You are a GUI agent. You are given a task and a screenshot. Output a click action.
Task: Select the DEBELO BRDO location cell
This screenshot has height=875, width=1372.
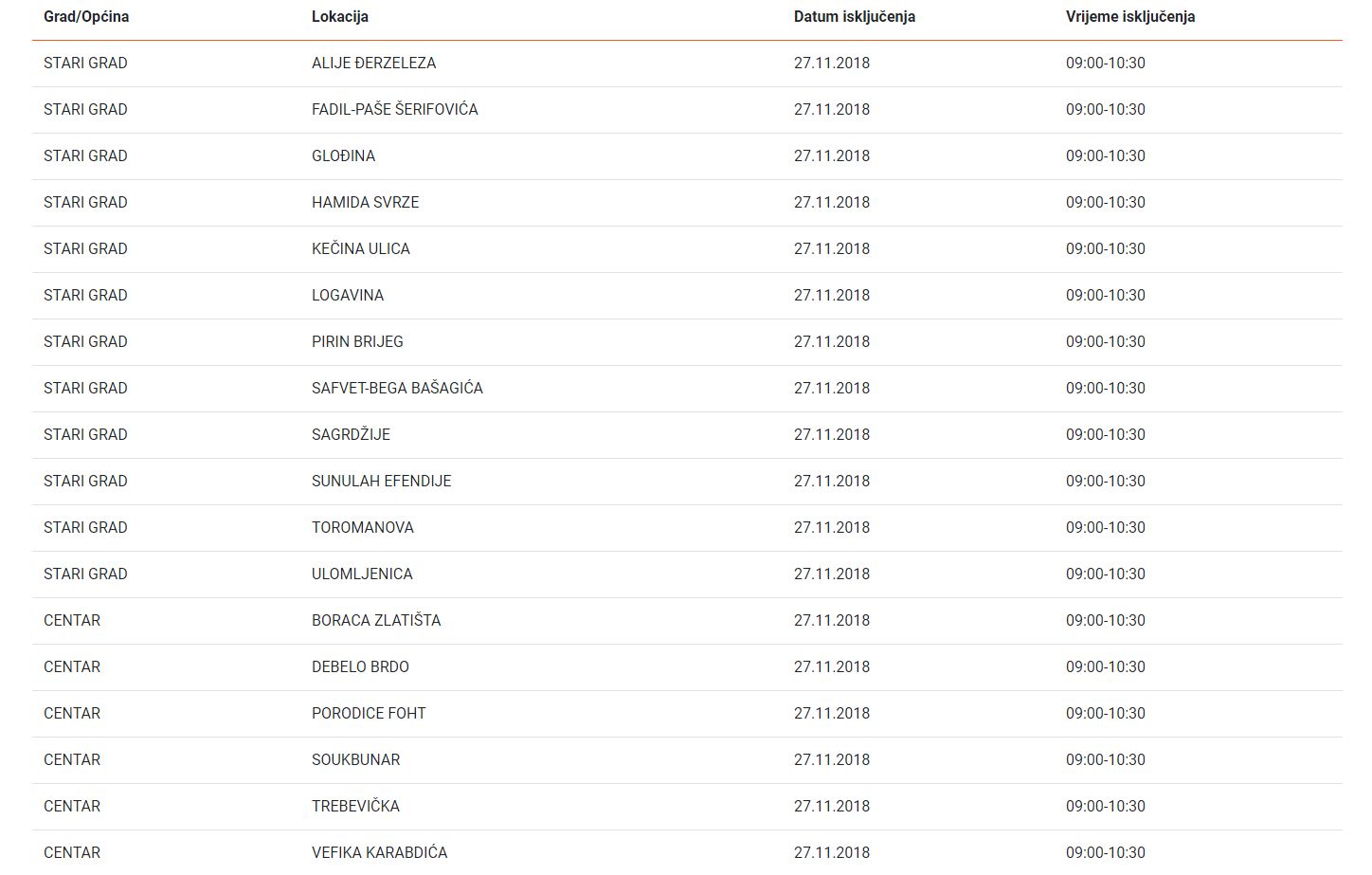coord(360,667)
